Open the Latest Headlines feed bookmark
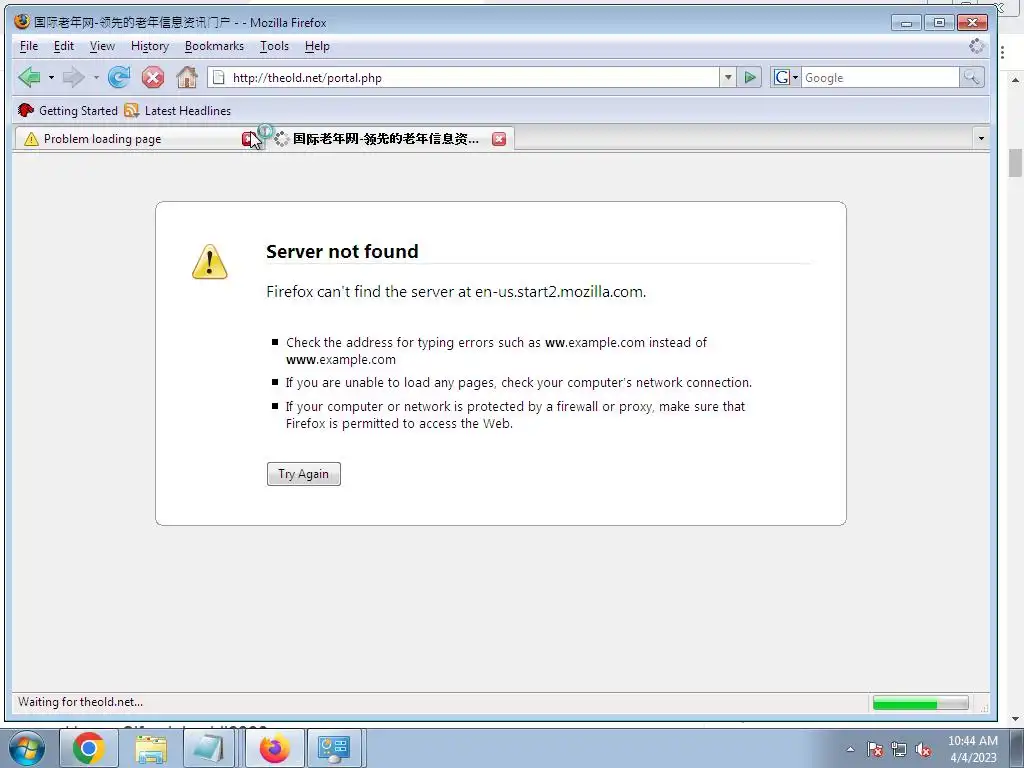 pyautogui.click(x=177, y=110)
